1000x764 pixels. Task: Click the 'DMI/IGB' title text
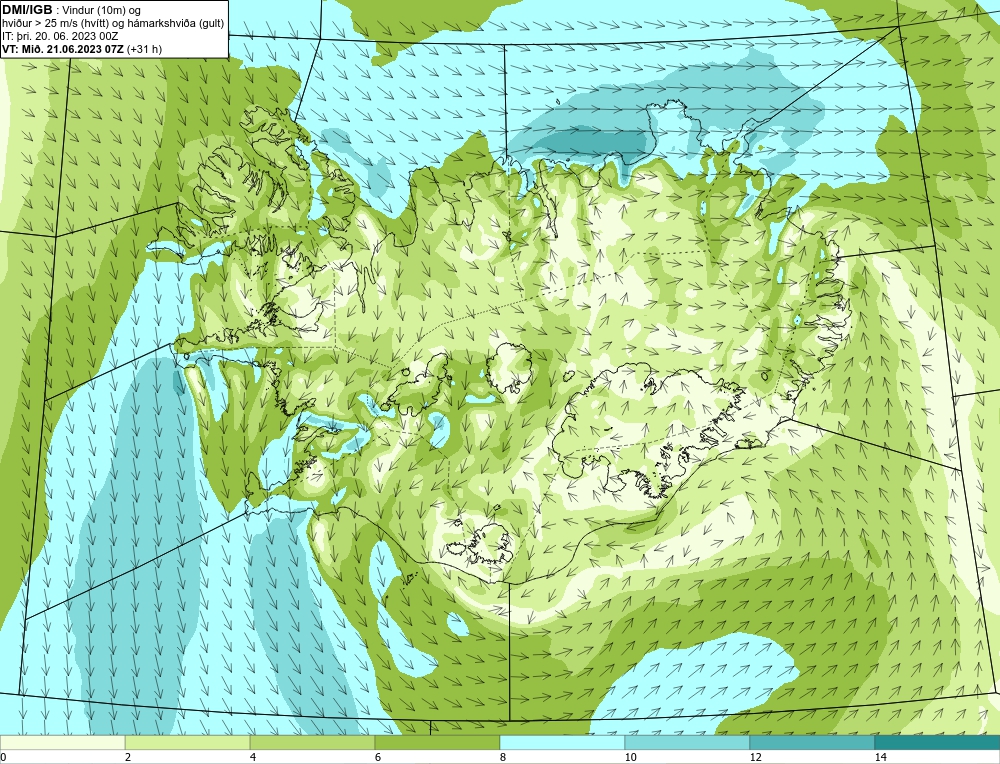pos(27,10)
